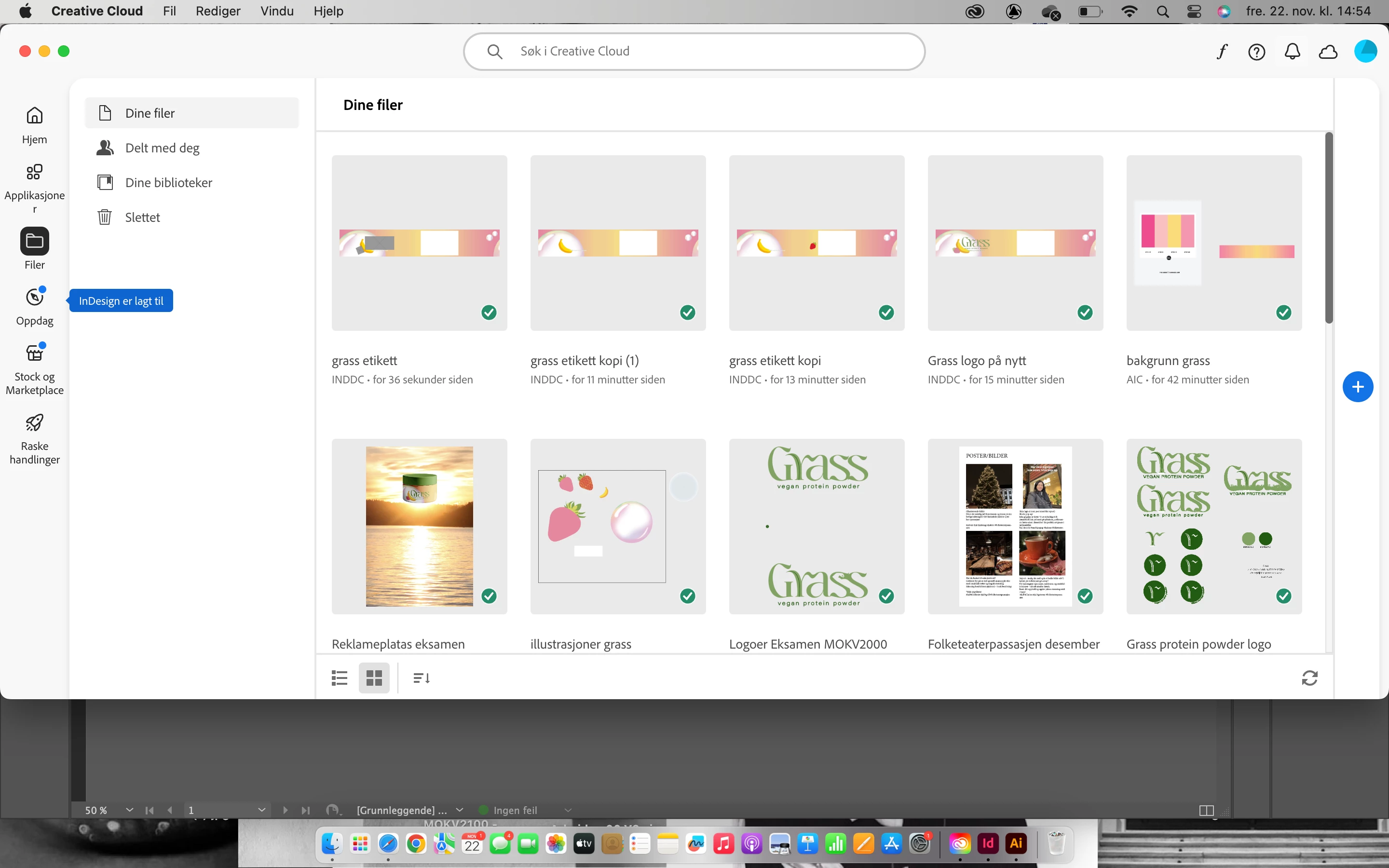The width and height of the screenshot is (1389, 868).
Task: Switch to list view
Action: click(x=339, y=678)
